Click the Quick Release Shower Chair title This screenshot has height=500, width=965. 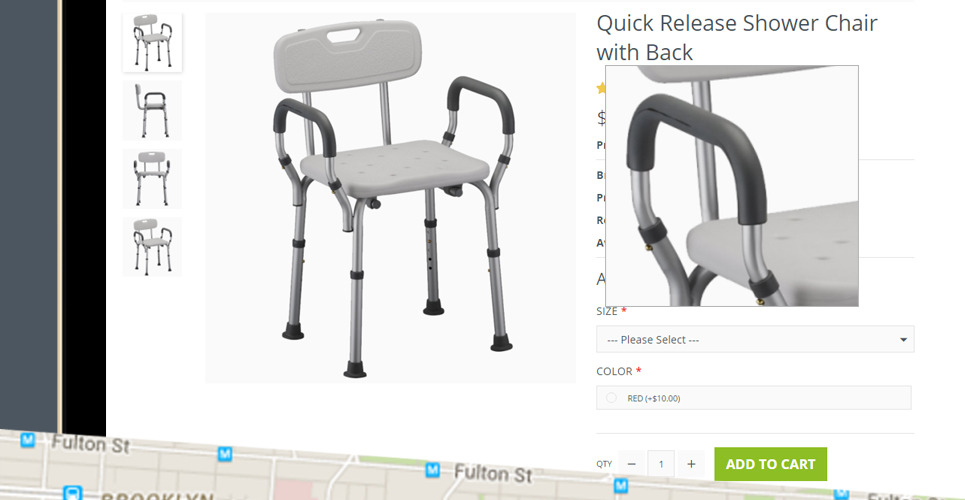737,38
